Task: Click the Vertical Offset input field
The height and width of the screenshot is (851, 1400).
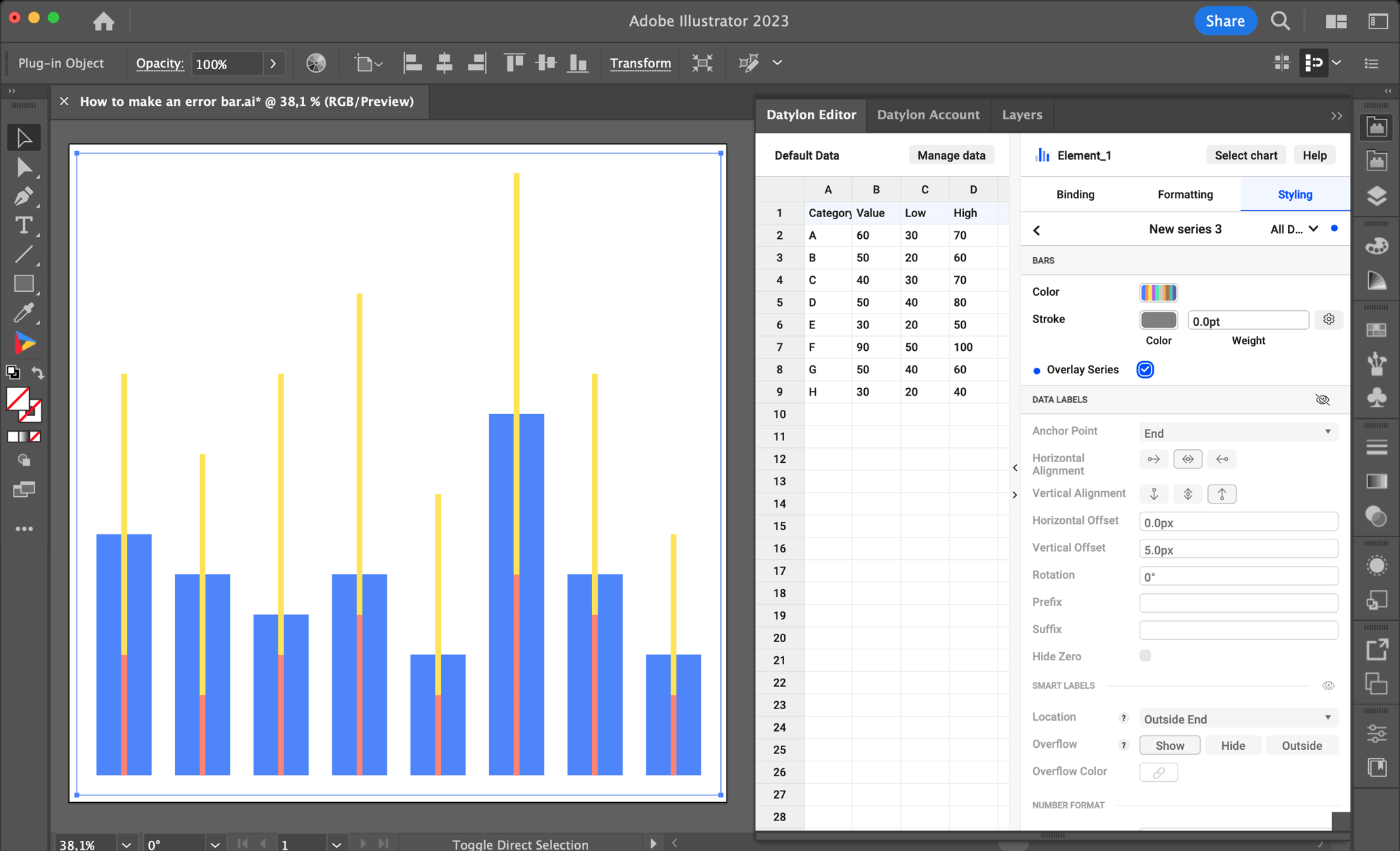Action: pos(1238,548)
